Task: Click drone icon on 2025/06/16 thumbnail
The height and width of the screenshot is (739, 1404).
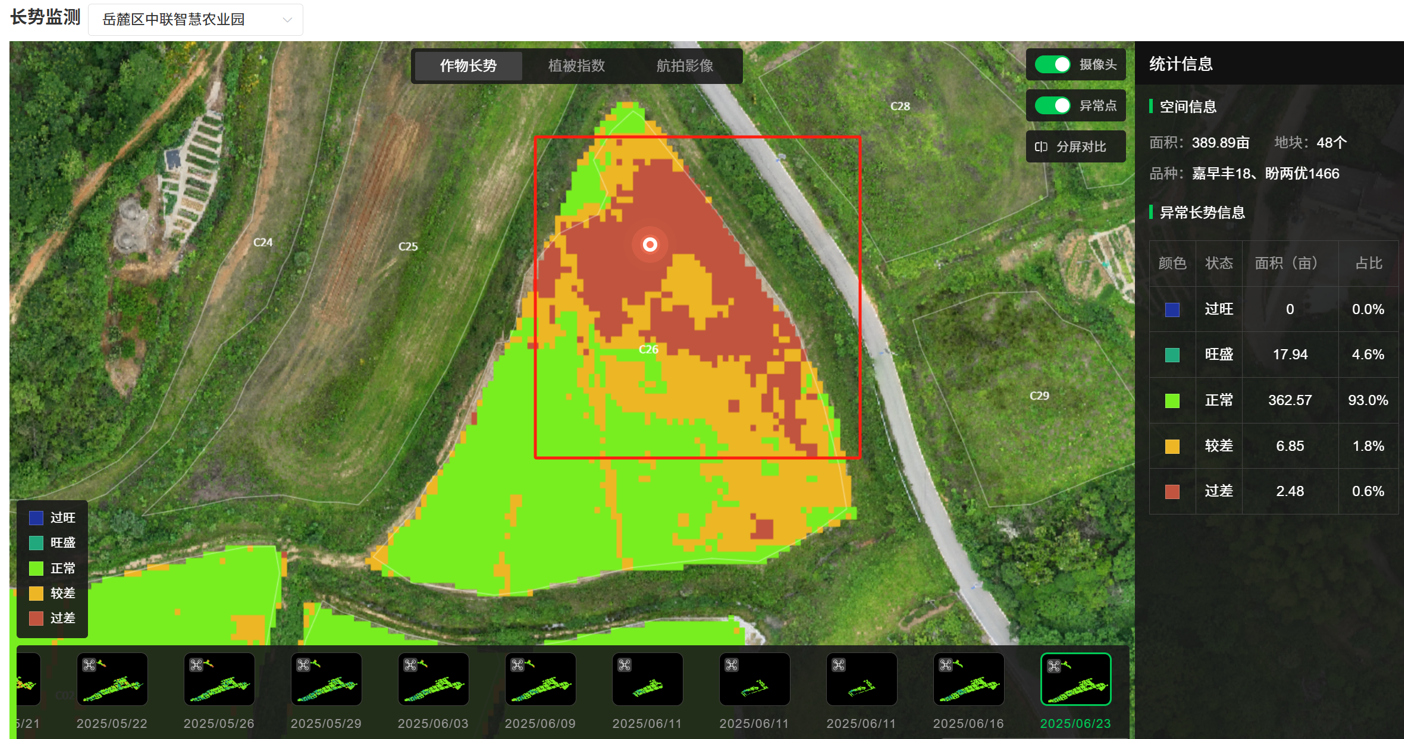Action: 946,665
